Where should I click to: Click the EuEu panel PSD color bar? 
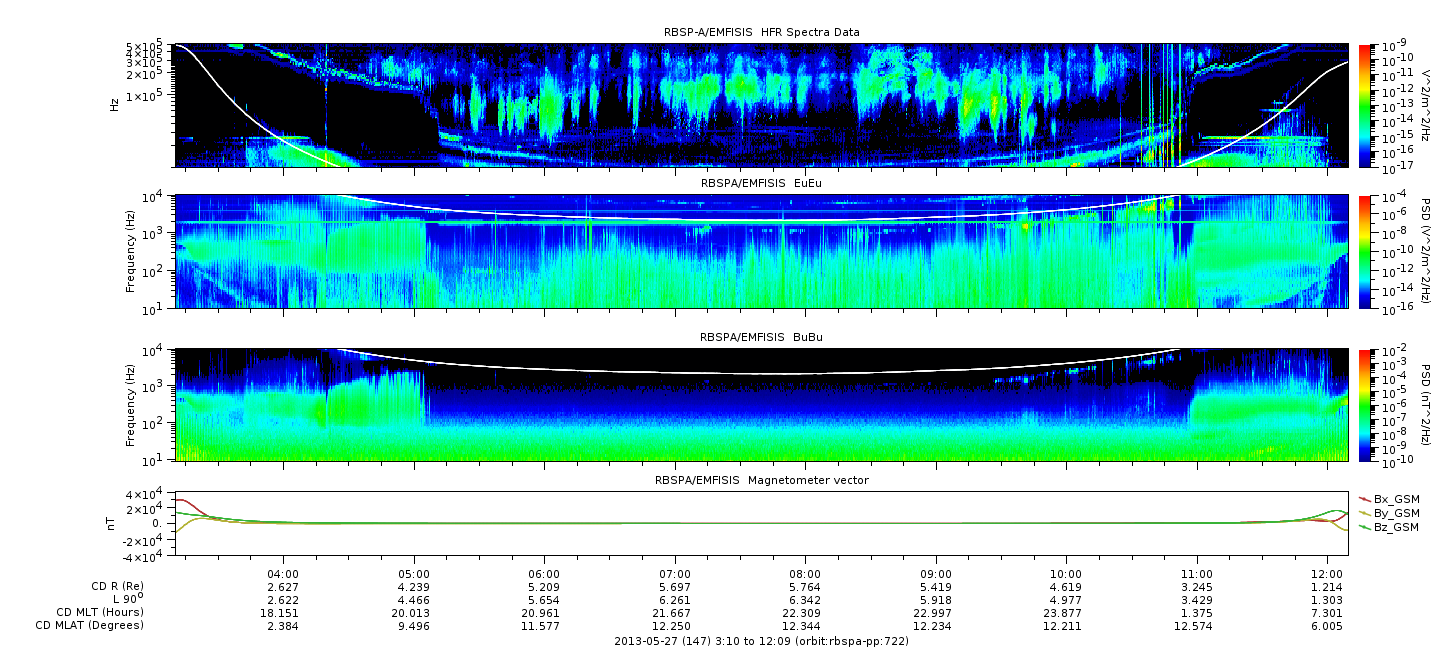click(1365, 251)
